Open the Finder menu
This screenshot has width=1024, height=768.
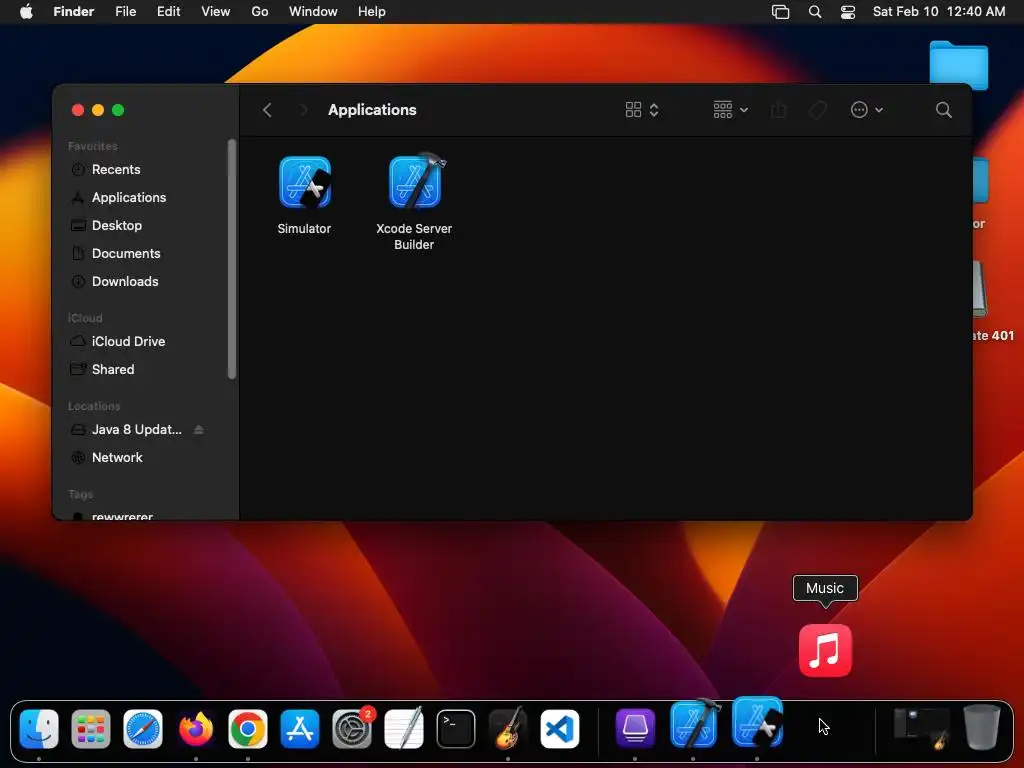pos(74,11)
